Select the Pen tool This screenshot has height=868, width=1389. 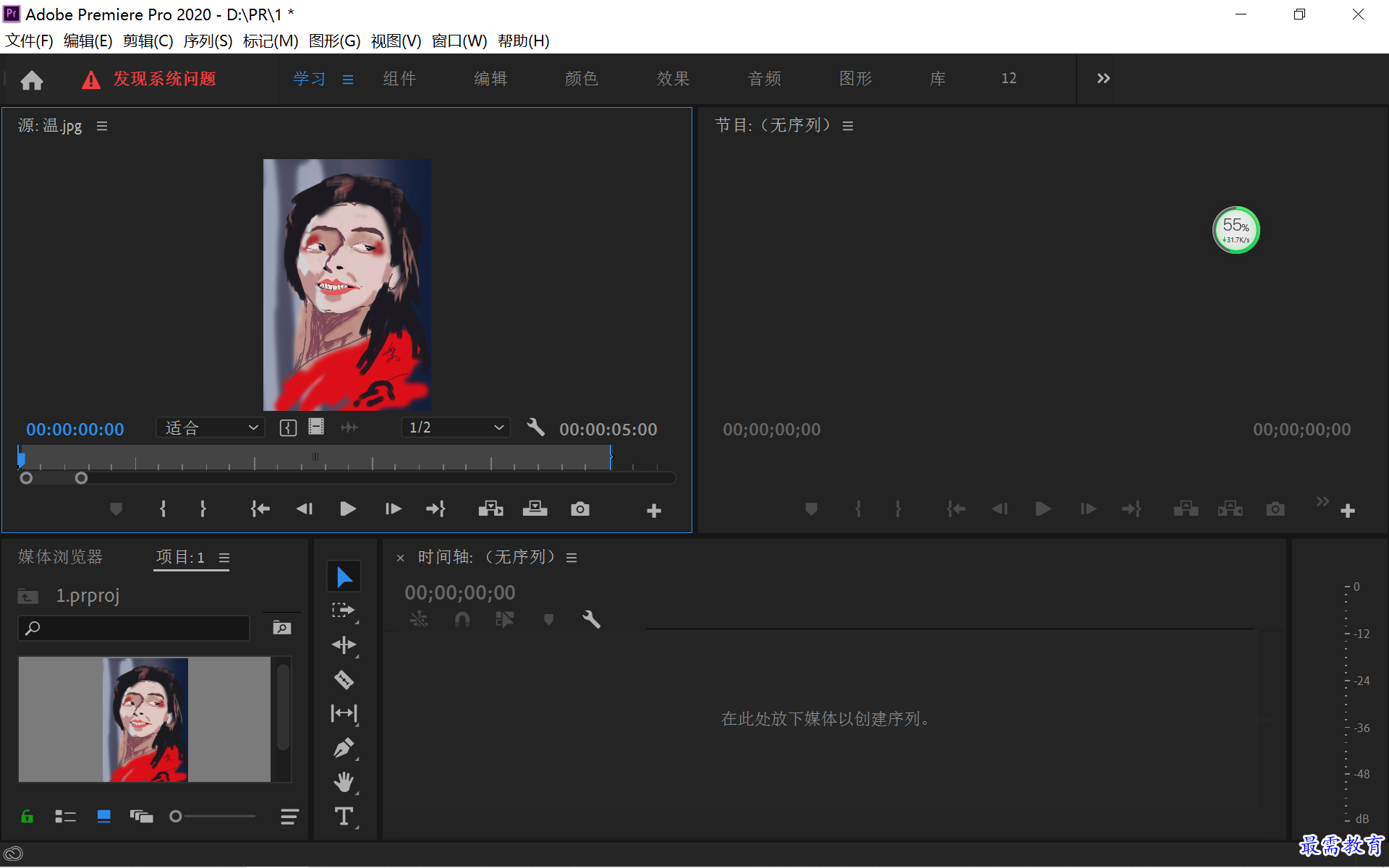344,747
